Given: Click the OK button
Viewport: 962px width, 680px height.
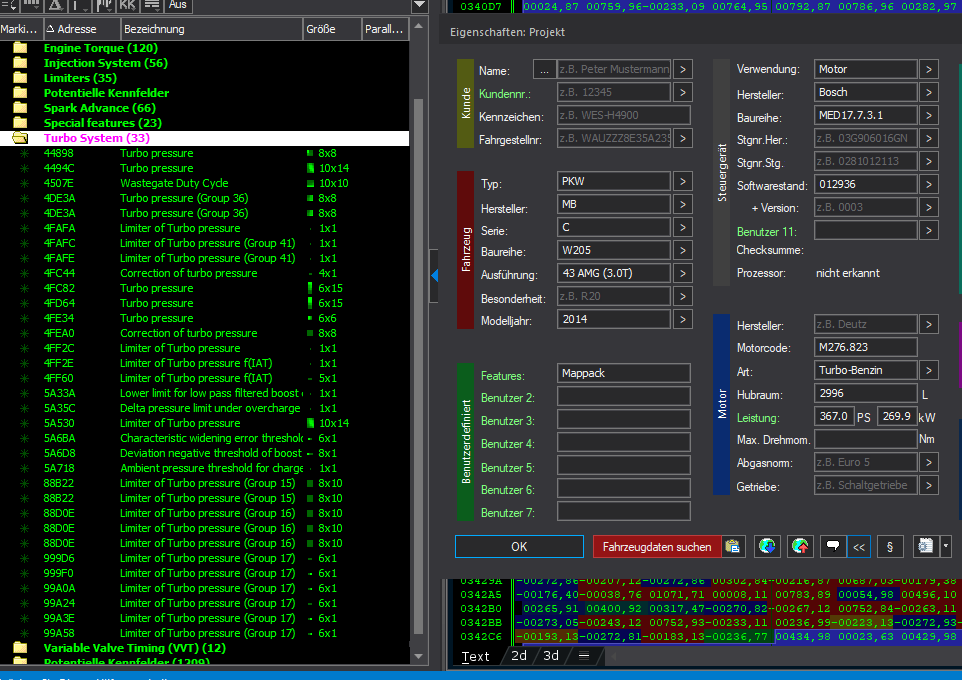Looking at the screenshot, I should 519,547.
